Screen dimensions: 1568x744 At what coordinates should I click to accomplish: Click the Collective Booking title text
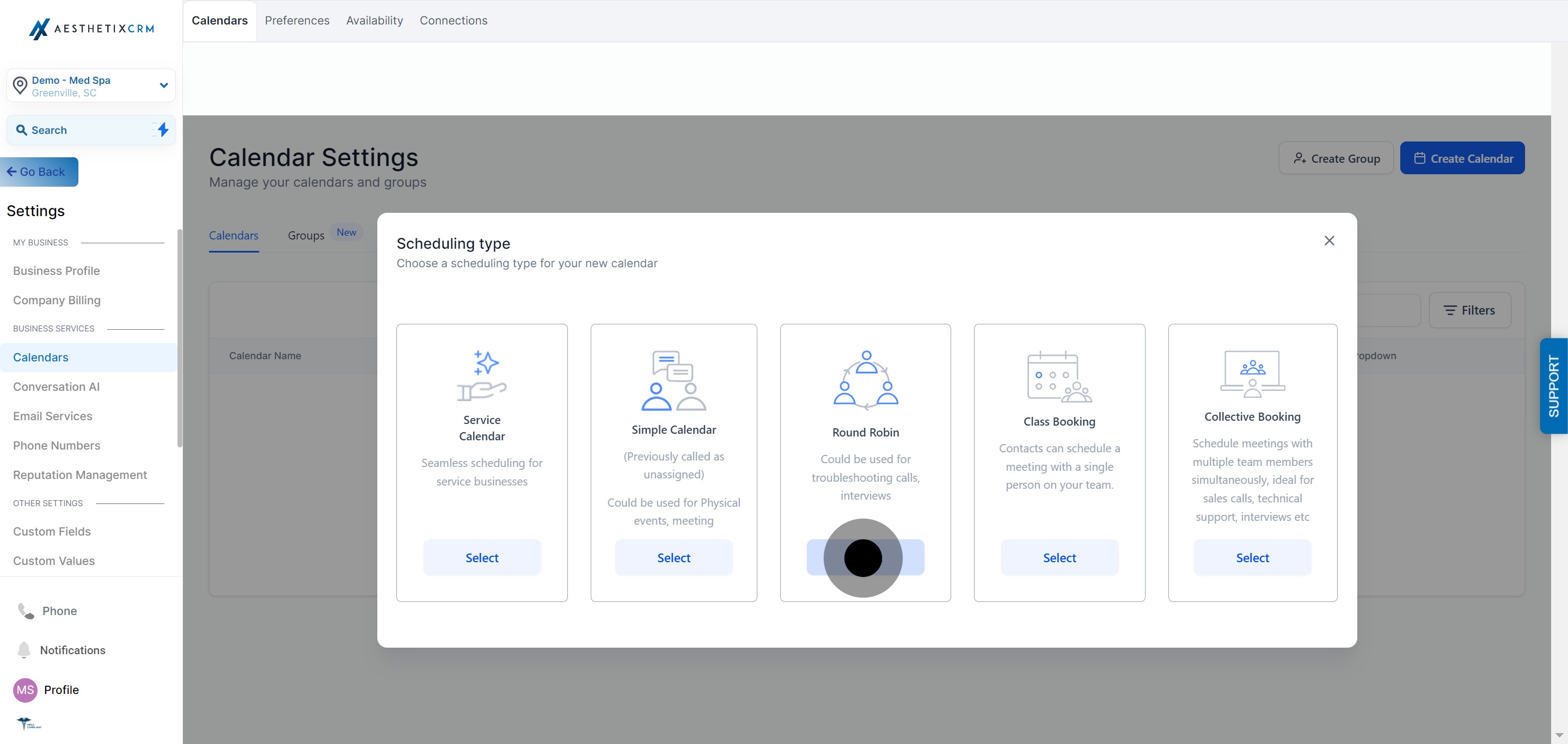click(1253, 417)
